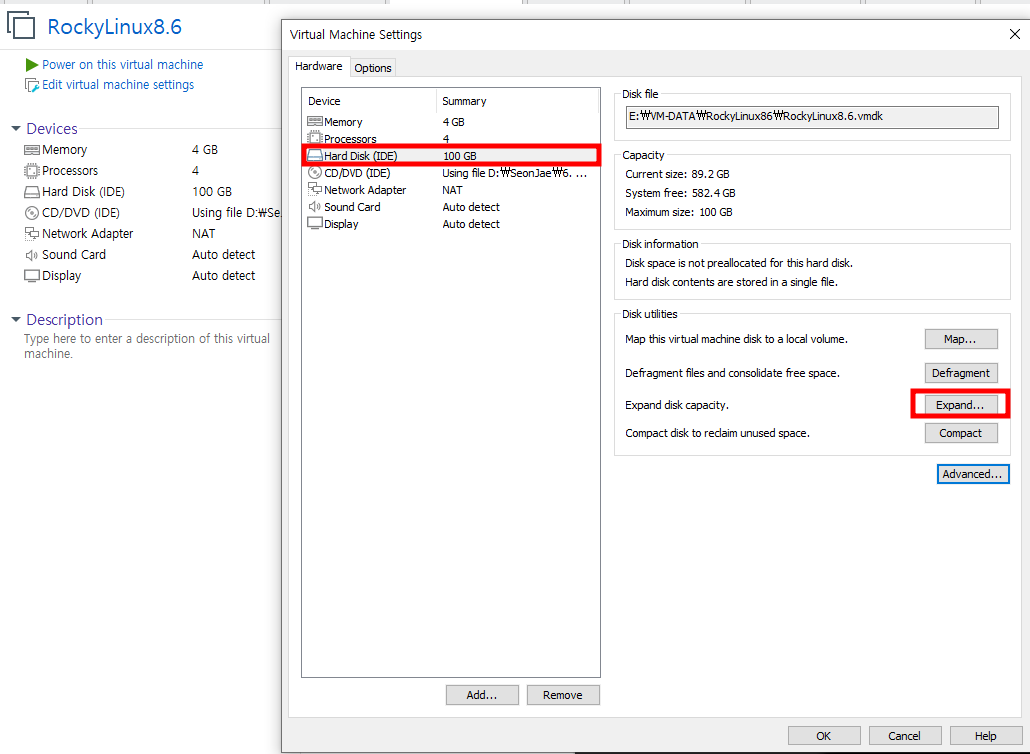Click the Disk file path field

click(x=813, y=117)
